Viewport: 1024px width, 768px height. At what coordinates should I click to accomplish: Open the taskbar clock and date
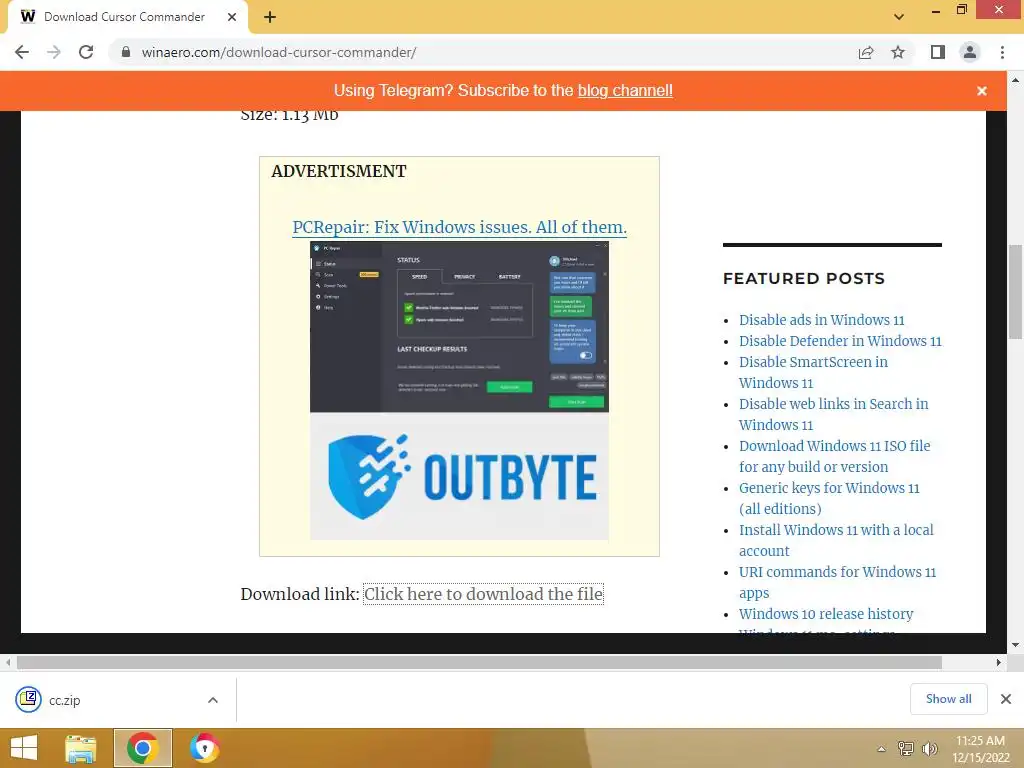coord(980,749)
